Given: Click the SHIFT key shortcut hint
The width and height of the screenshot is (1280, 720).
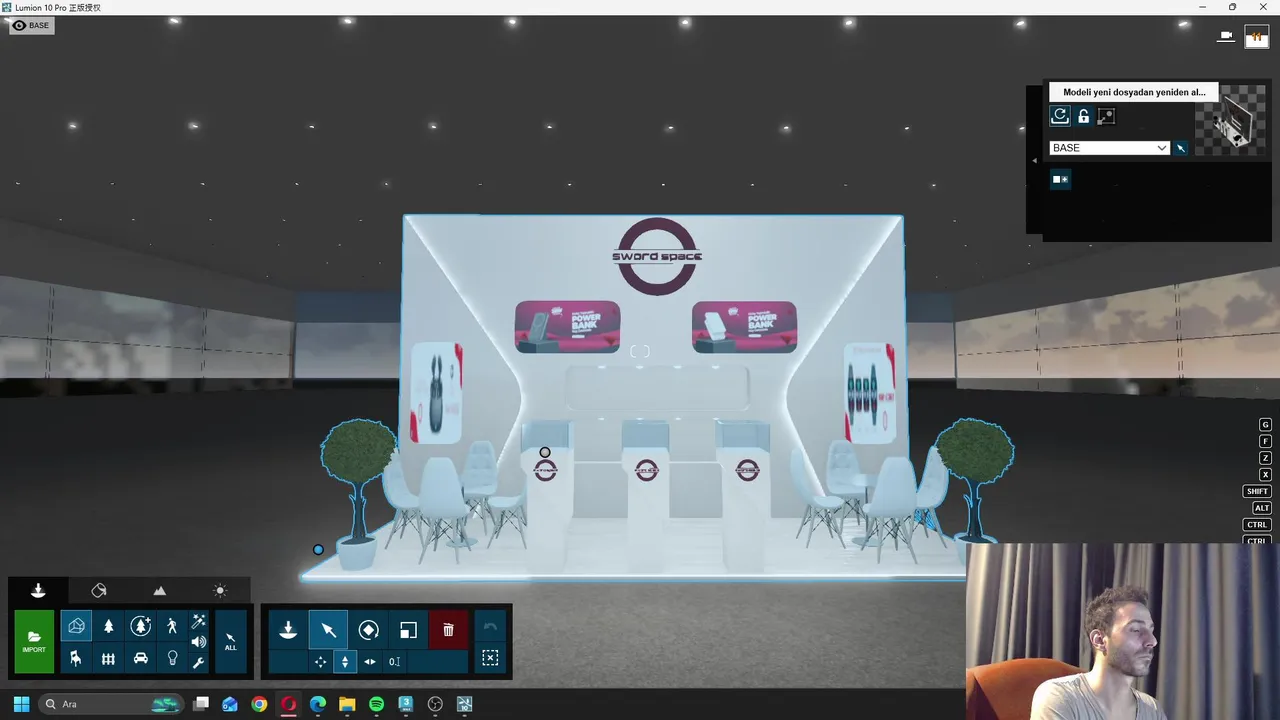Looking at the screenshot, I should pyautogui.click(x=1257, y=491).
